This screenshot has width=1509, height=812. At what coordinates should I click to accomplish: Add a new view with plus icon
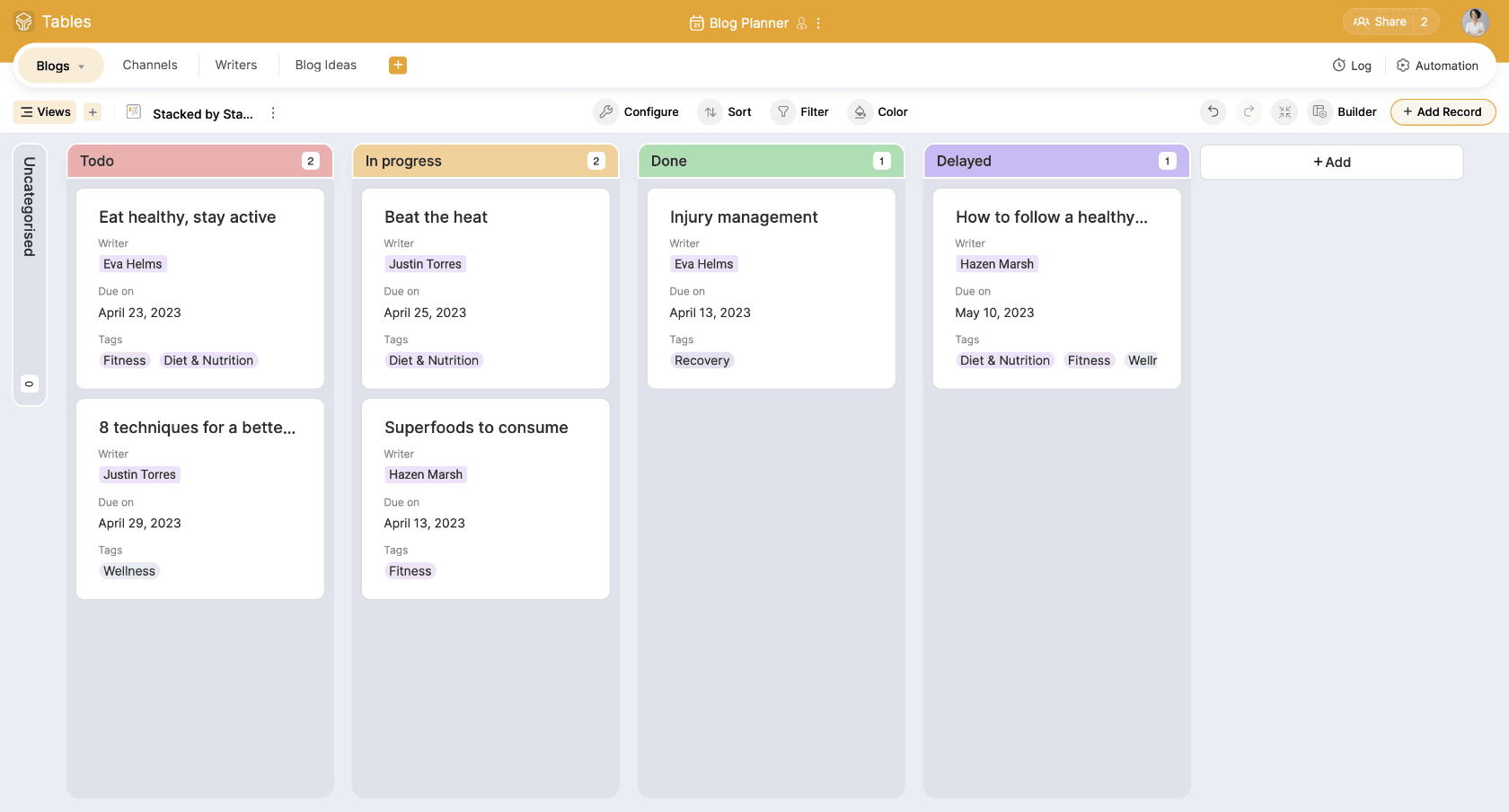pos(93,112)
